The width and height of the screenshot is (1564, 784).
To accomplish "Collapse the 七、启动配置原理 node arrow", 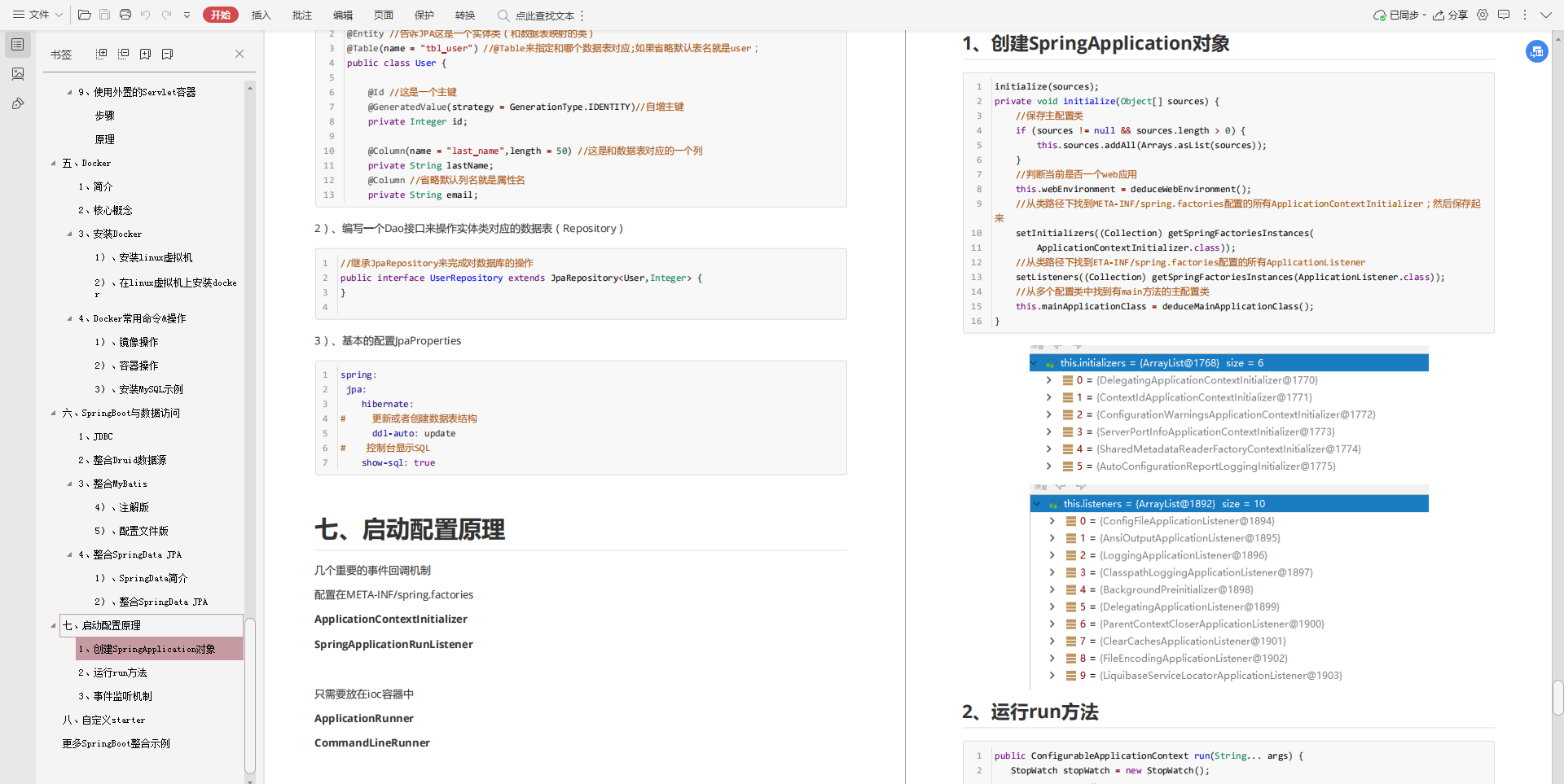I will (54, 626).
